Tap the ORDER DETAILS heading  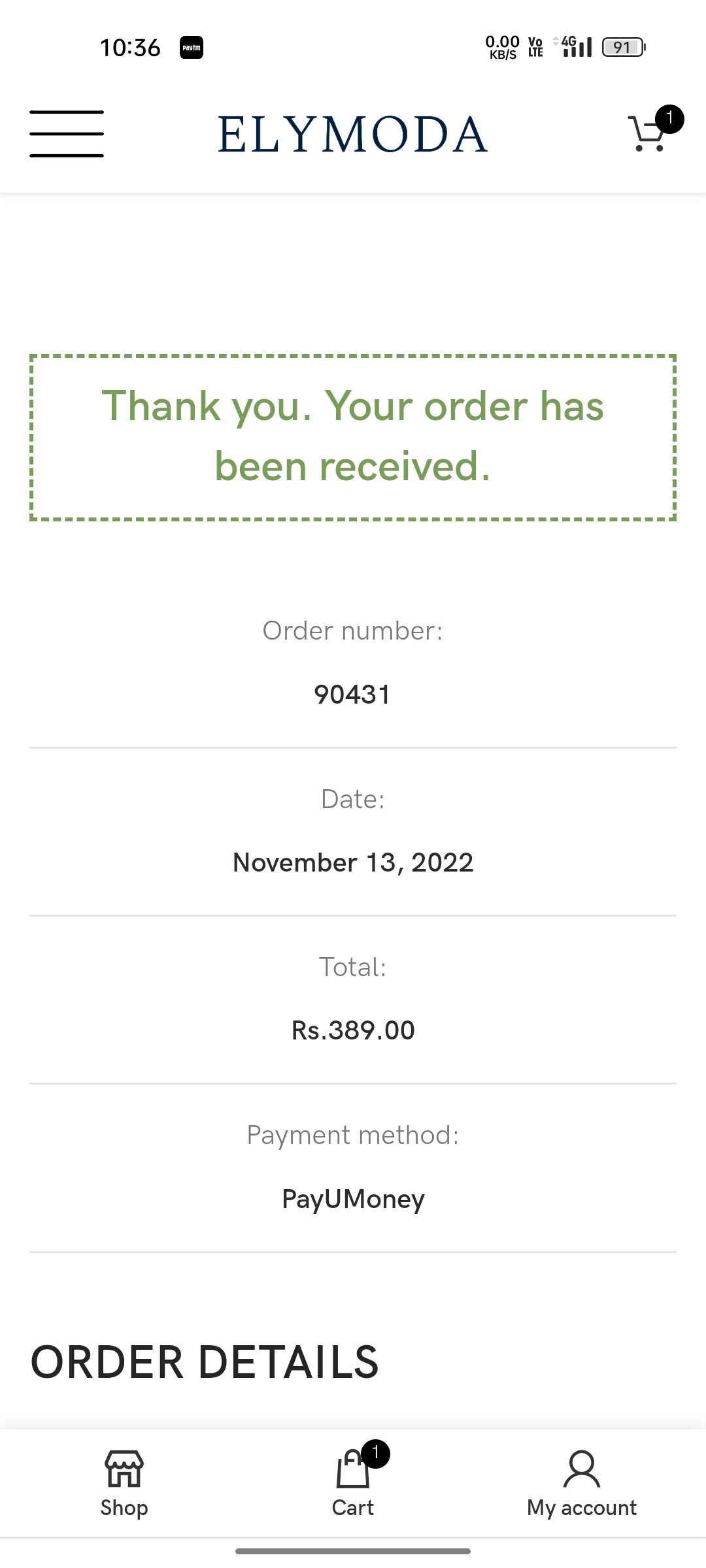click(205, 1362)
